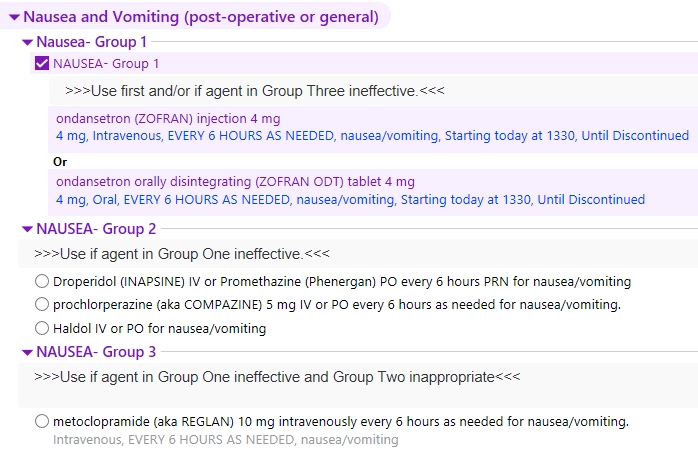Select Haldol IV or PO option
Screen dimensions: 698x456
click(42, 327)
